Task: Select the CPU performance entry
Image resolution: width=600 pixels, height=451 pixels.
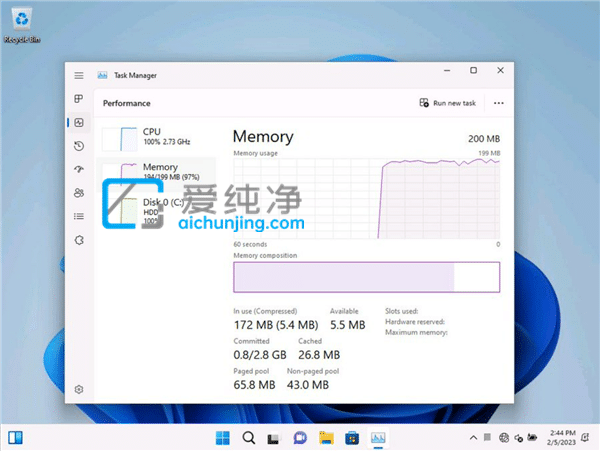Action: 157,138
